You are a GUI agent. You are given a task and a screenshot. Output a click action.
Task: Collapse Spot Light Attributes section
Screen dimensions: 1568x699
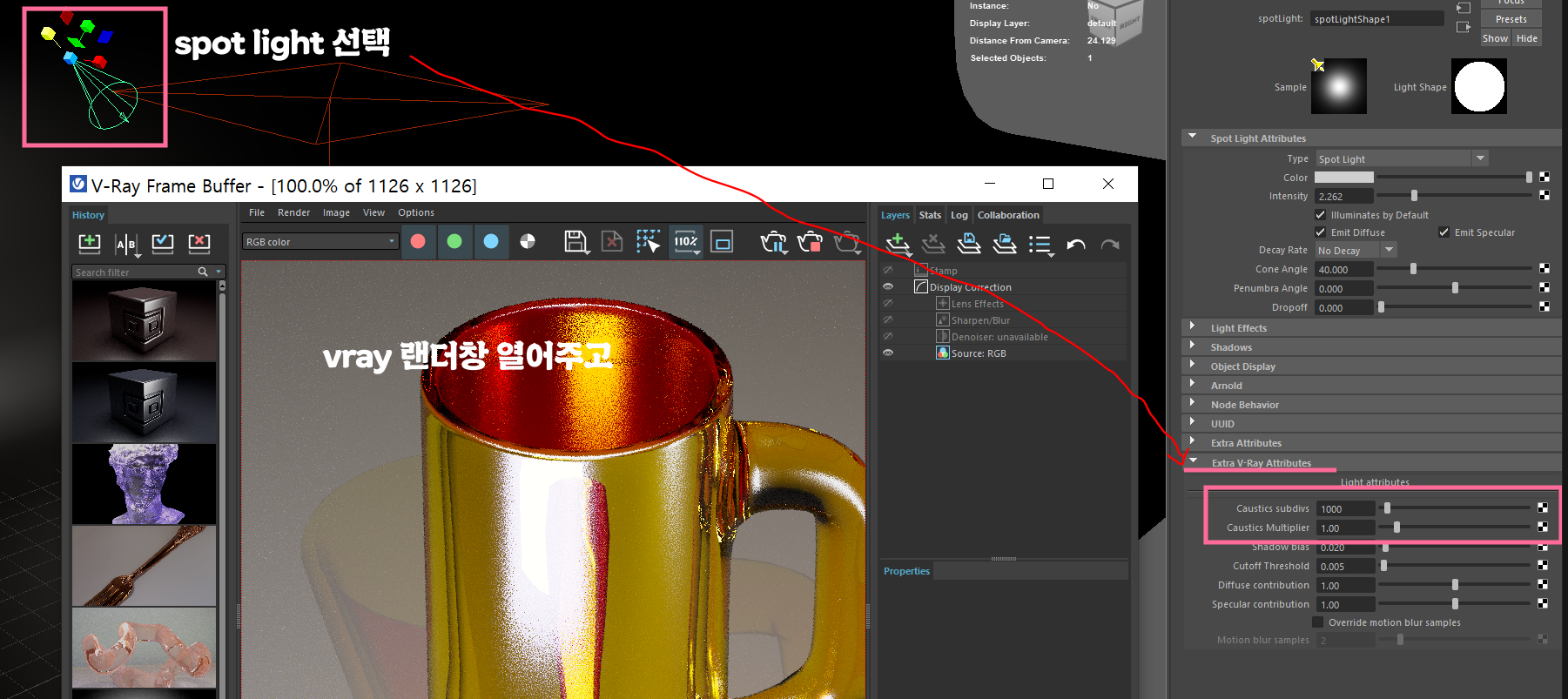1193,138
